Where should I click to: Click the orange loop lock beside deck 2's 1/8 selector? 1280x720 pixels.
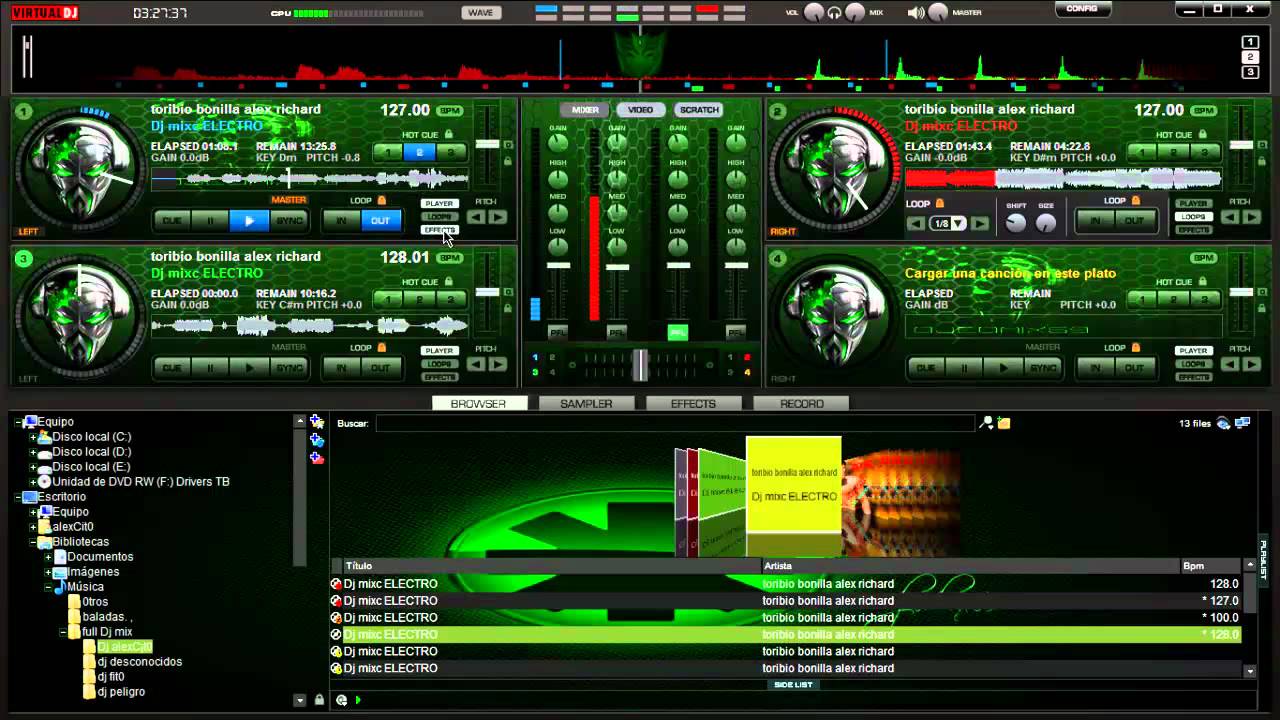coord(940,203)
